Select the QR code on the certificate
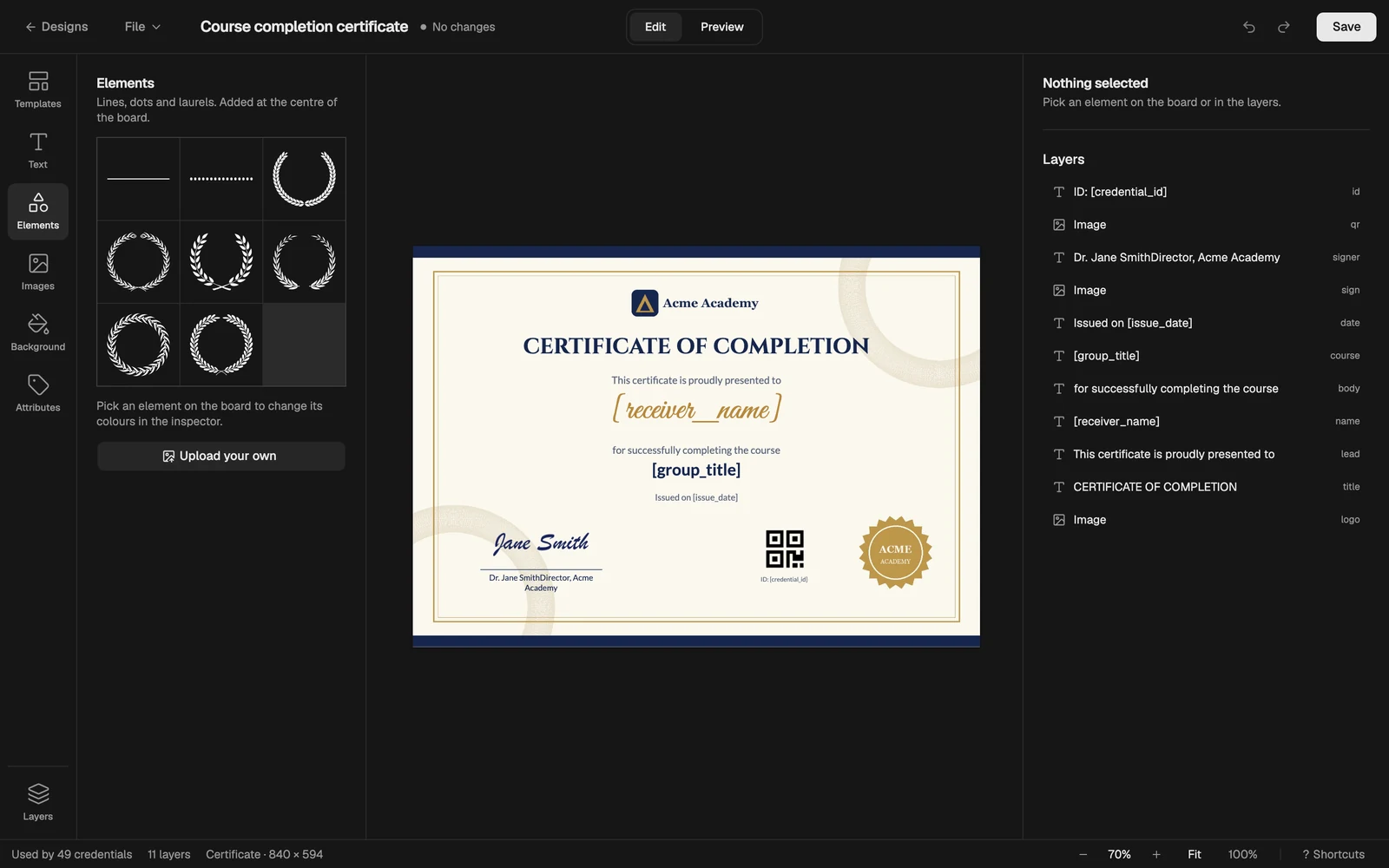The height and width of the screenshot is (868, 1389). click(785, 549)
